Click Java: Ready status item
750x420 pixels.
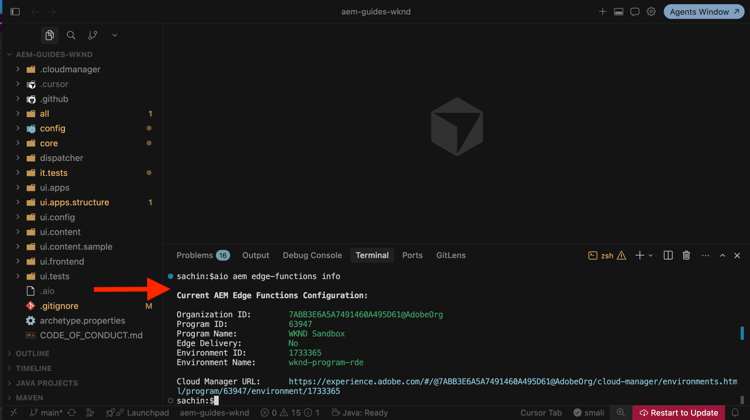[360, 413]
